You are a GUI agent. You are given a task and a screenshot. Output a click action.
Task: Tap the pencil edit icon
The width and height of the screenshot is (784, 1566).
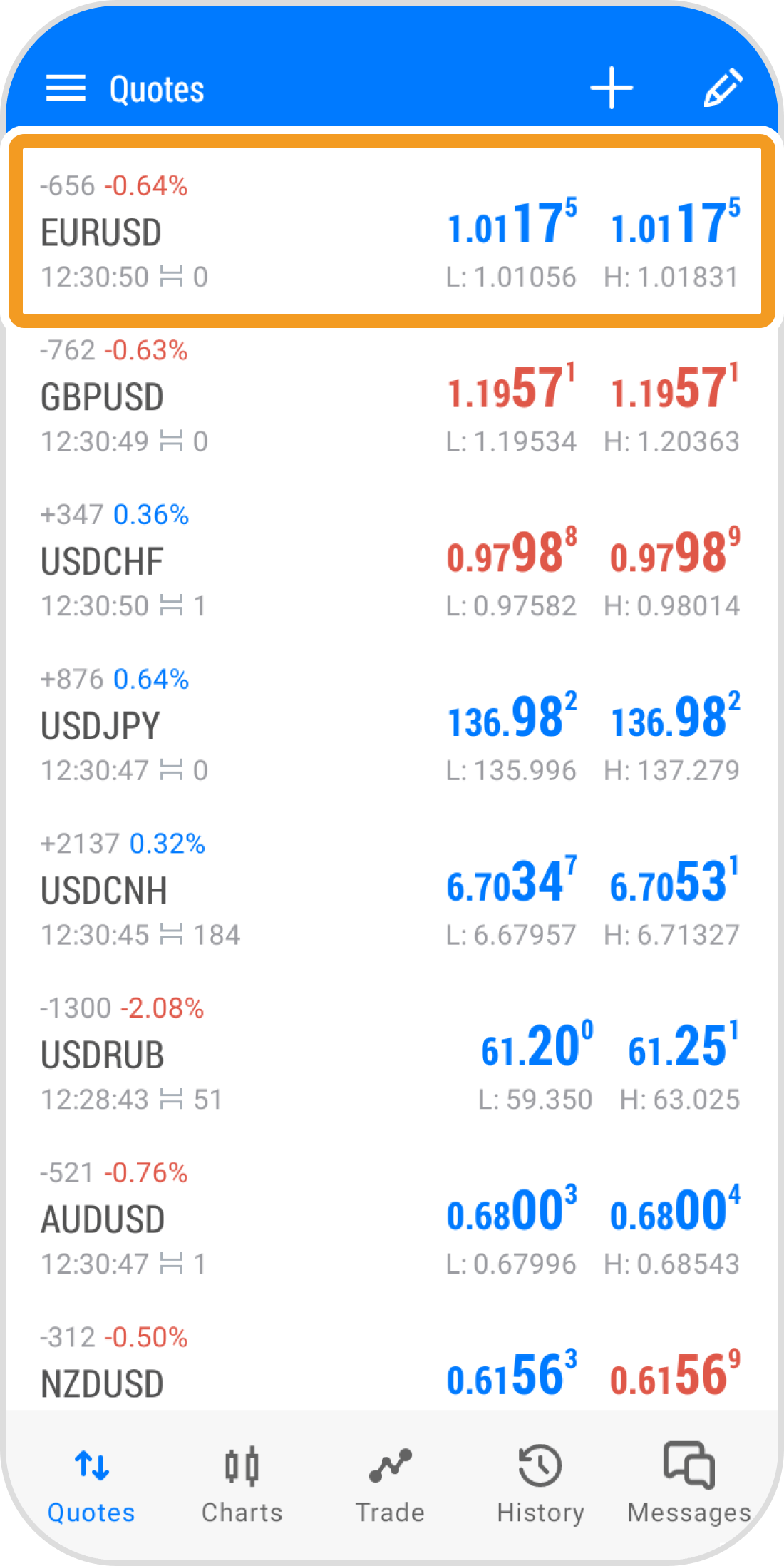click(x=723, y=88)
